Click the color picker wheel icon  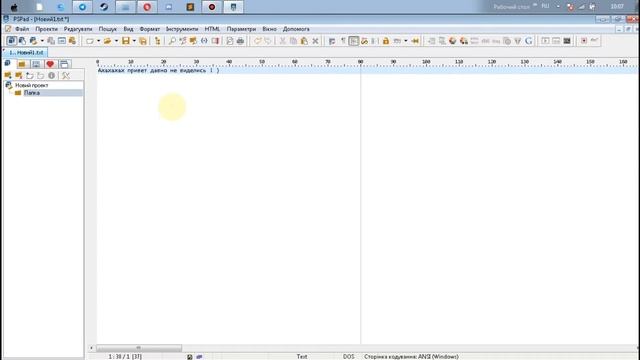click(x=453, y=41)
